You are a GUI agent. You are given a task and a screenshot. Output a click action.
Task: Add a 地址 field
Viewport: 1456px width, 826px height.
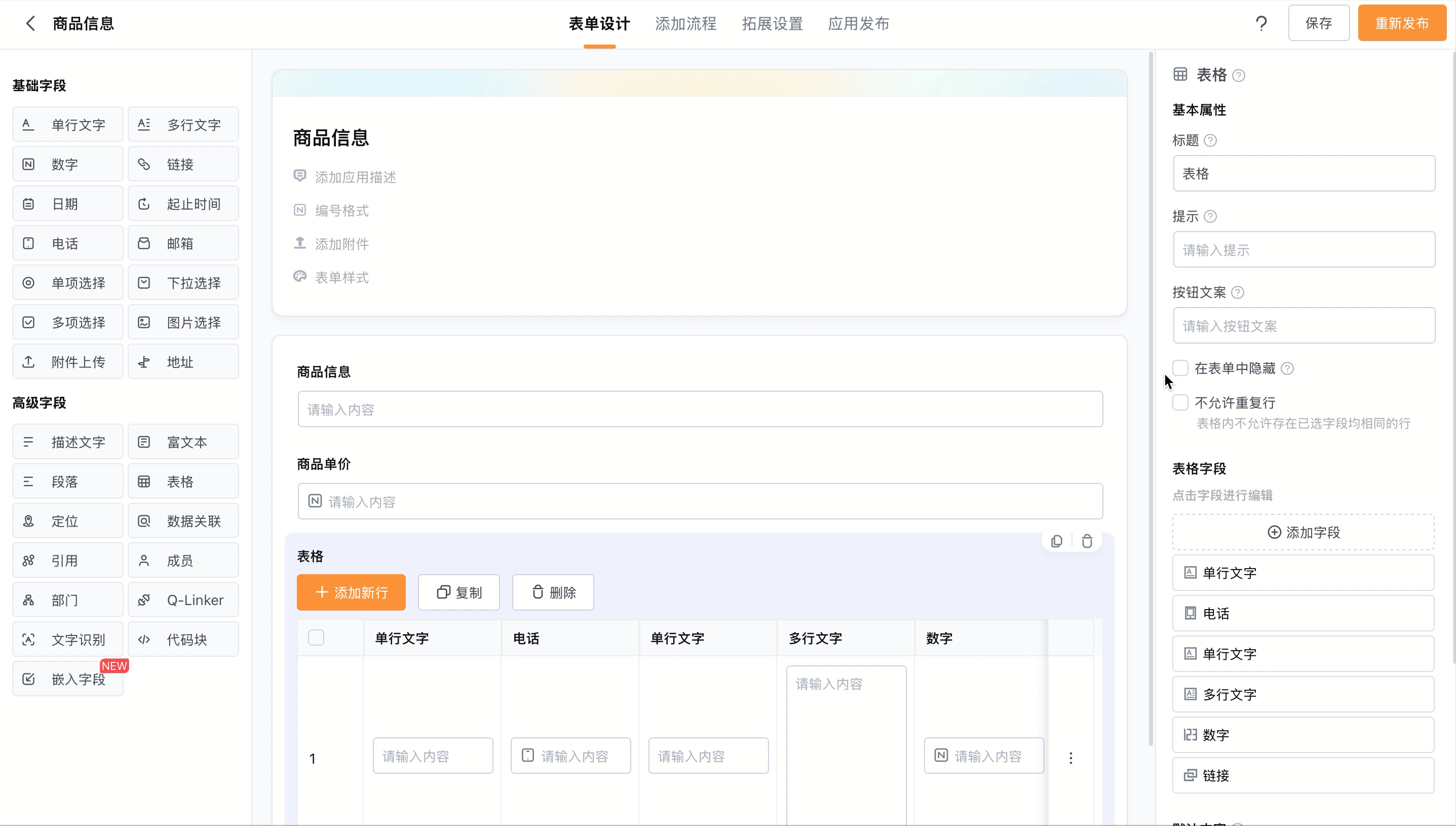183,362
